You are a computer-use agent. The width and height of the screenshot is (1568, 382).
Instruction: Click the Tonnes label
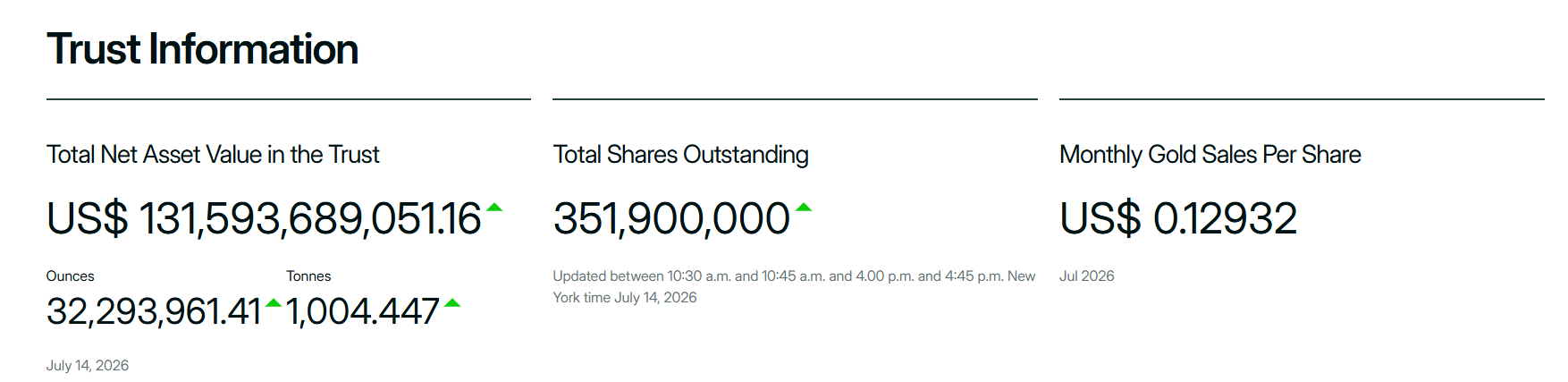308,276
